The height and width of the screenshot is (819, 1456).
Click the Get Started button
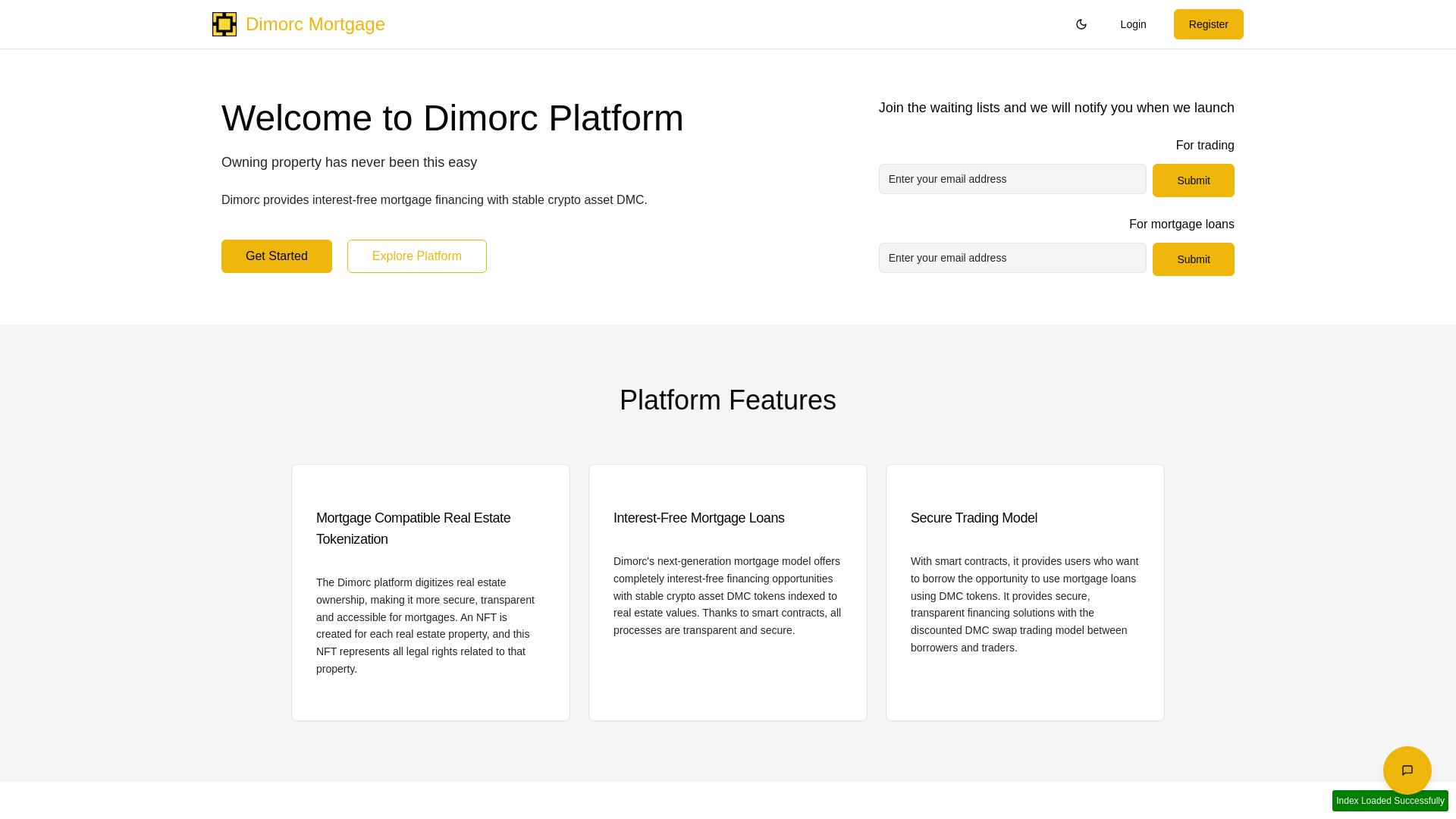pyautogui.click(x=276, y=256)
